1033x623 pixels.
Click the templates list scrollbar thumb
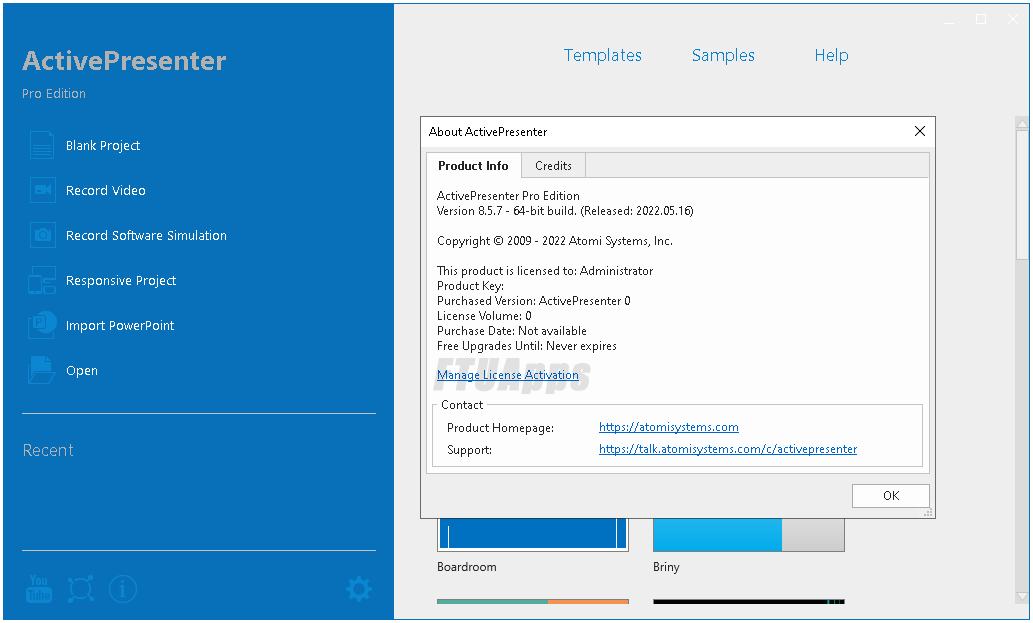click(1022, 195)
